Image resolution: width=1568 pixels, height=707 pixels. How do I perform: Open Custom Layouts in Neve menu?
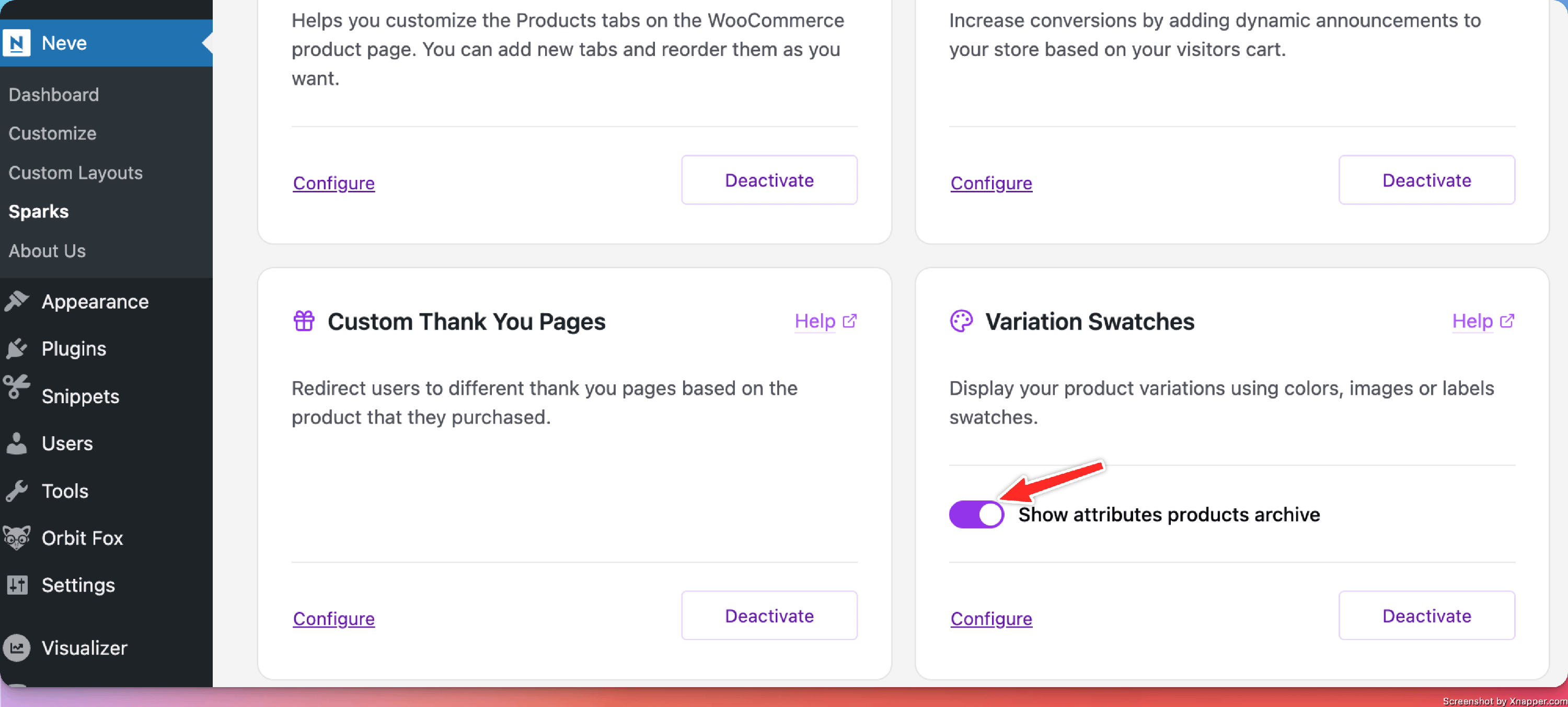pyautogui.click(x=75, y=173)
